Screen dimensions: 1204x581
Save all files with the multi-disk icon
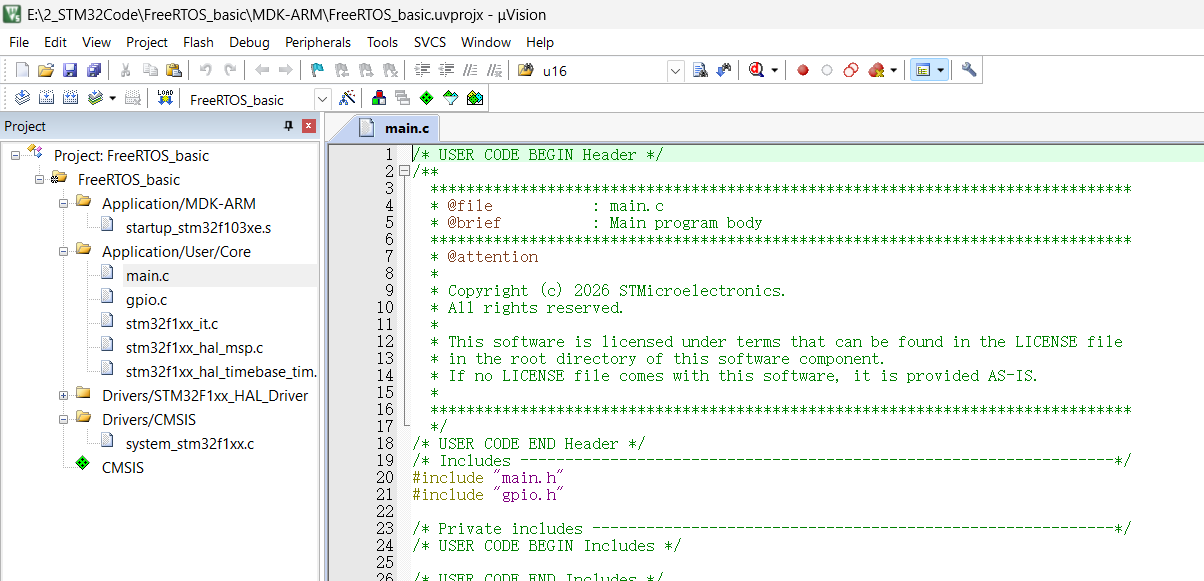[94, 70]
